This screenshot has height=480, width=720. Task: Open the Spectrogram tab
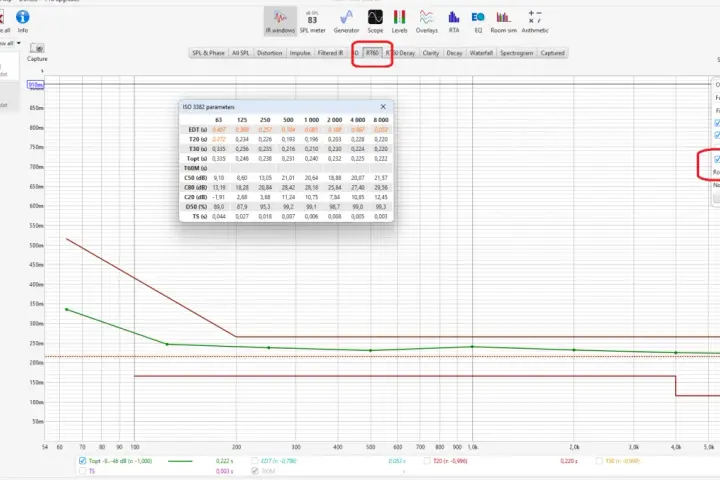[517, 53]
